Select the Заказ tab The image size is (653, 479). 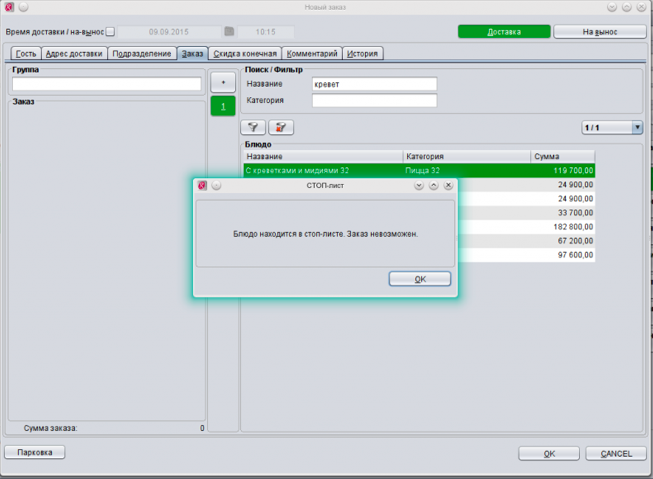pos(192,54)
